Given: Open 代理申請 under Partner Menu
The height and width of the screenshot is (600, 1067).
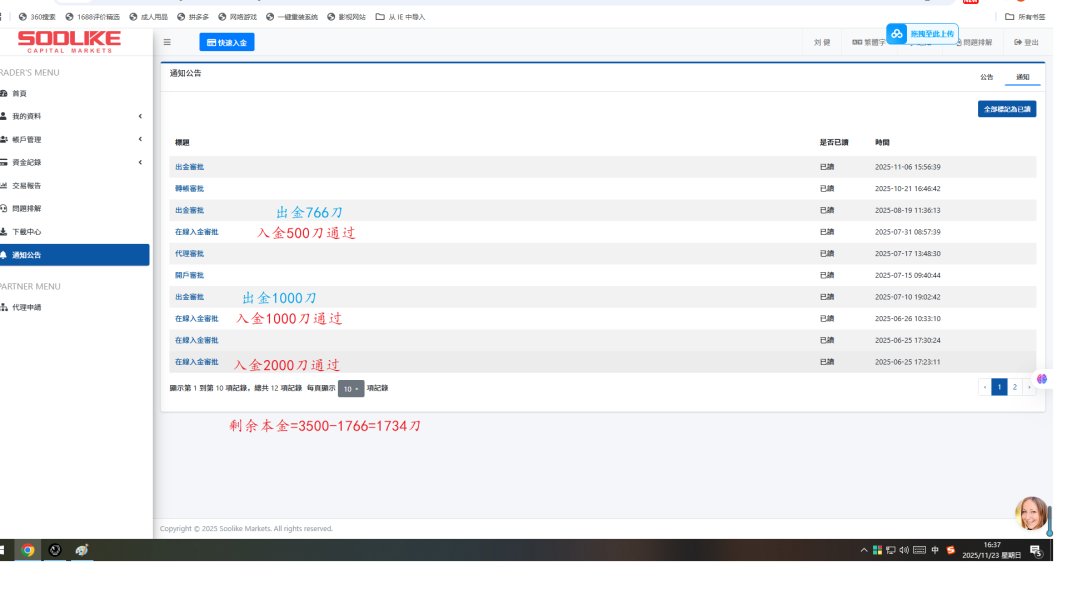Looking at the screenshot, I should point(27,307).
